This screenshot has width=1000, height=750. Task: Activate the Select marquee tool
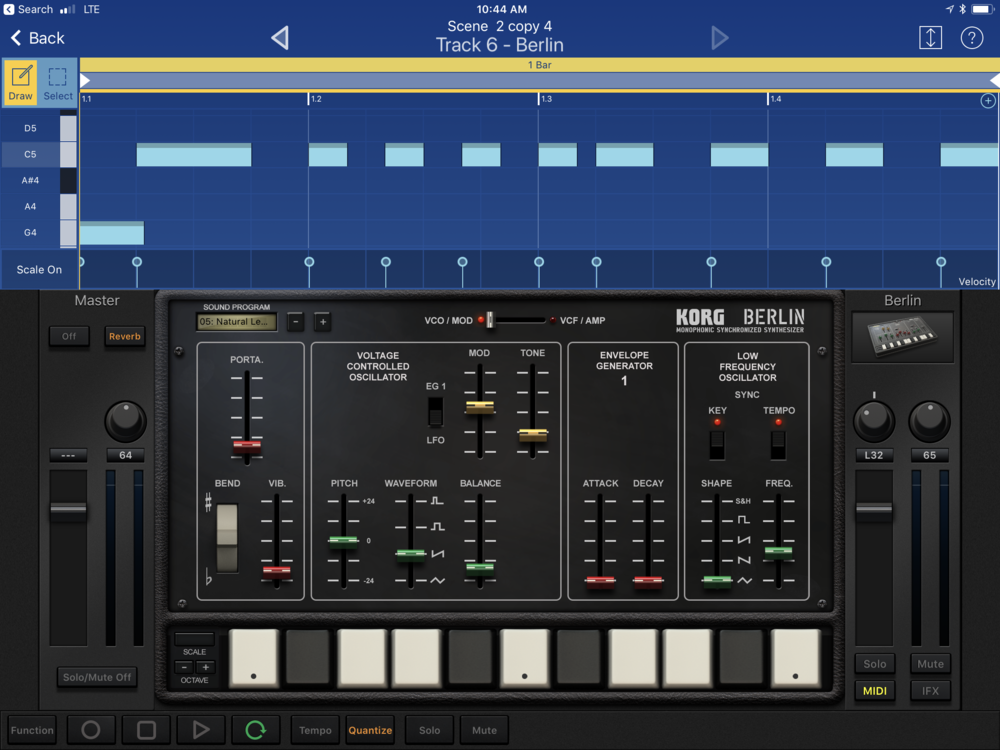coord(58,82)
